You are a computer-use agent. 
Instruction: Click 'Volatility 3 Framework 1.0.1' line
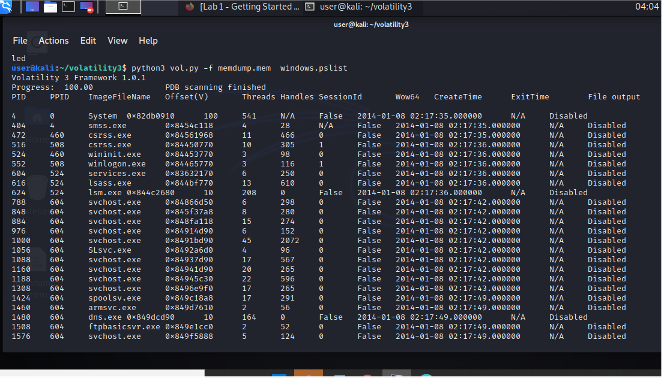point(79,78)
